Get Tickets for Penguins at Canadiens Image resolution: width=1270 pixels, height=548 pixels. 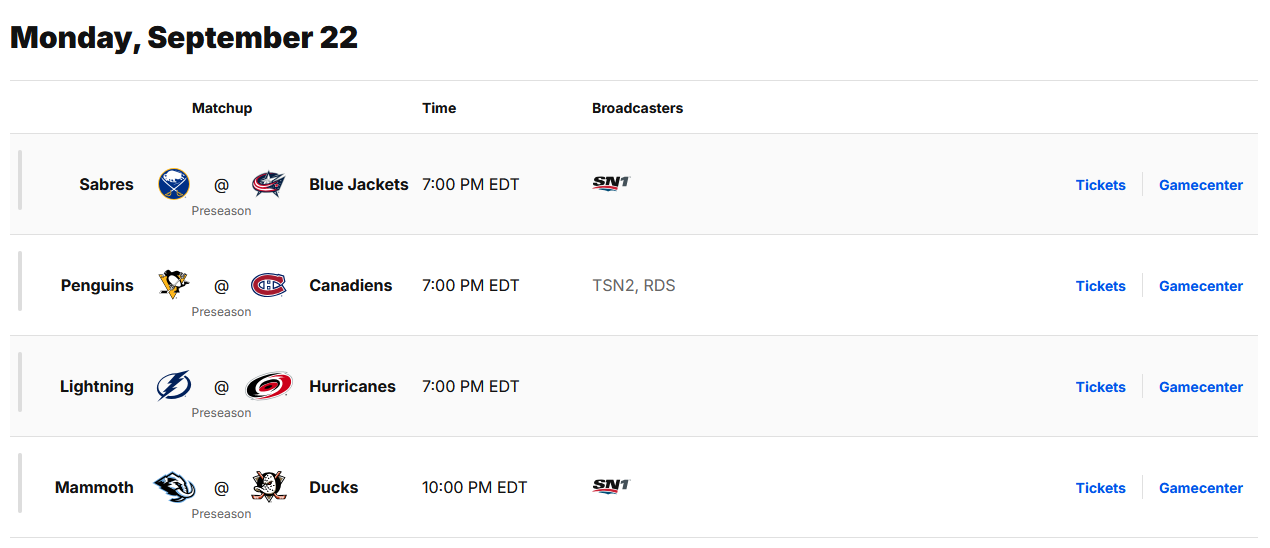(1101, 286)
